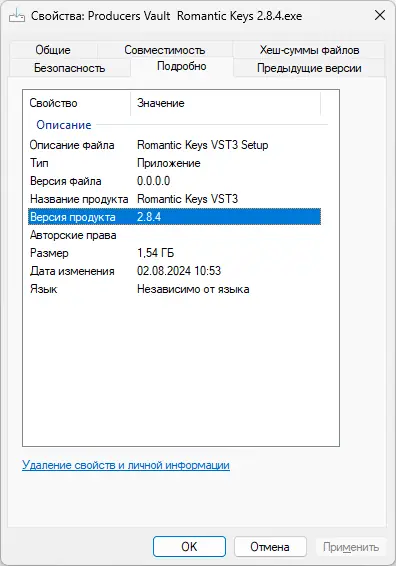Viewport: 396px width, 566px height.
Task: Click the product version value 2.8.4
Action: pos(149,217)
